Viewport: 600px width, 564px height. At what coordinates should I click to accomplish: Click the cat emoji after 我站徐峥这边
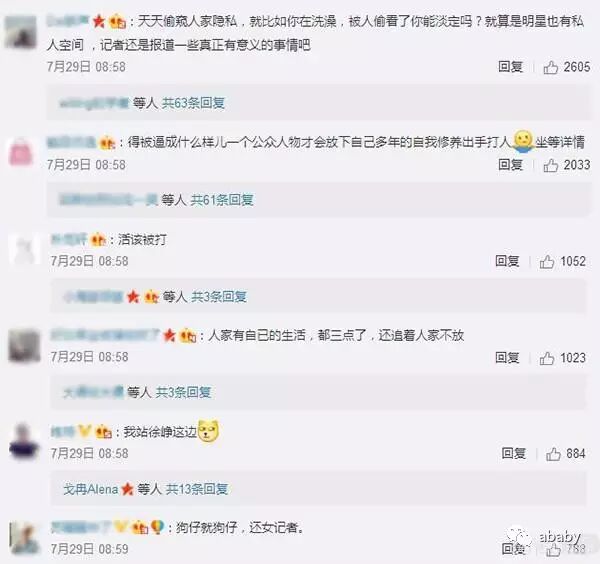[x=208, y=431]
